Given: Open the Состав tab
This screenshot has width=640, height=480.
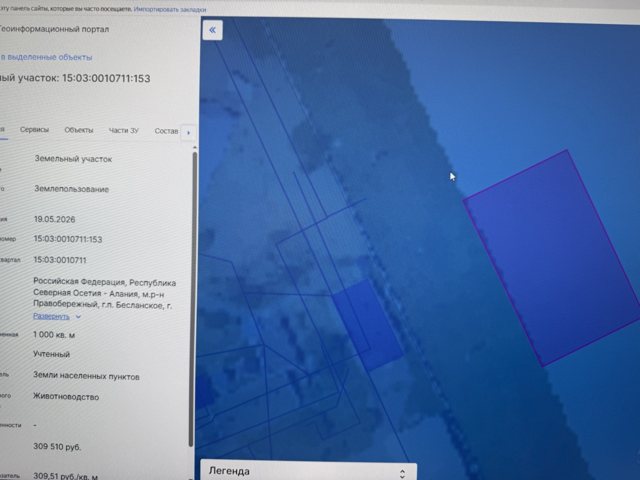Looking at the screenshot, I should click(167, 131).
